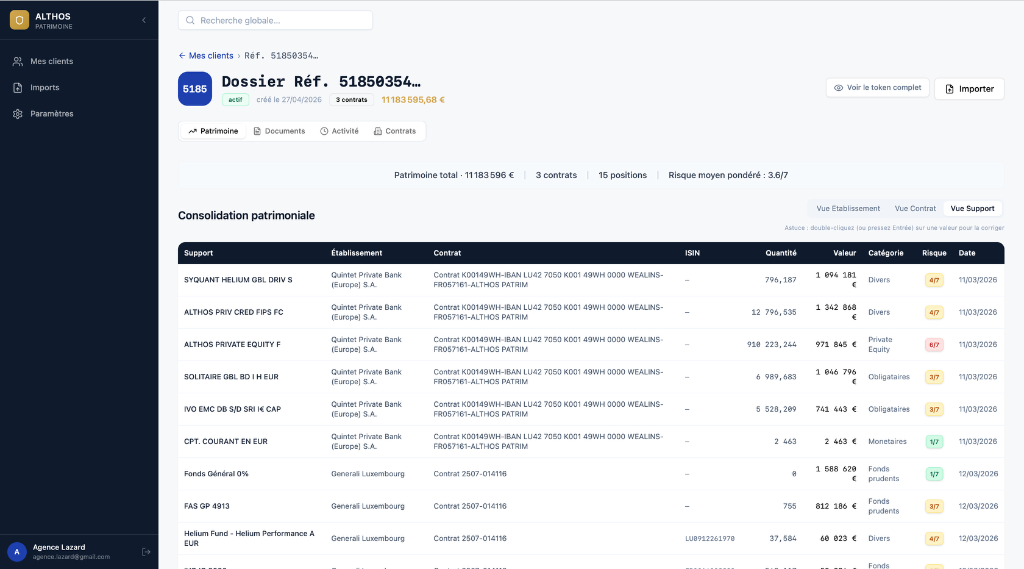Click the Patrimoine tab trend icon
Image resolution: width=1024 pixels, height=569 pixels.
(193, 131)
